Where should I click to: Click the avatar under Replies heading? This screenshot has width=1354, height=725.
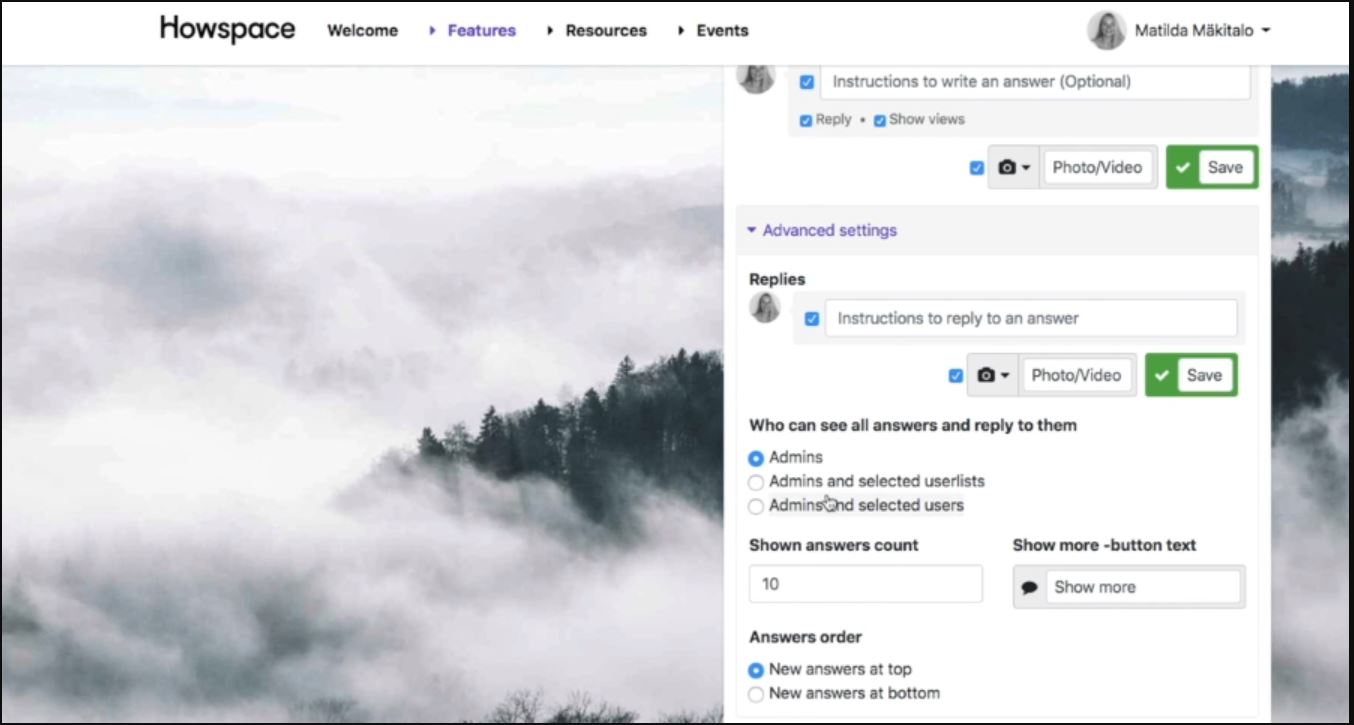point(765,308)
